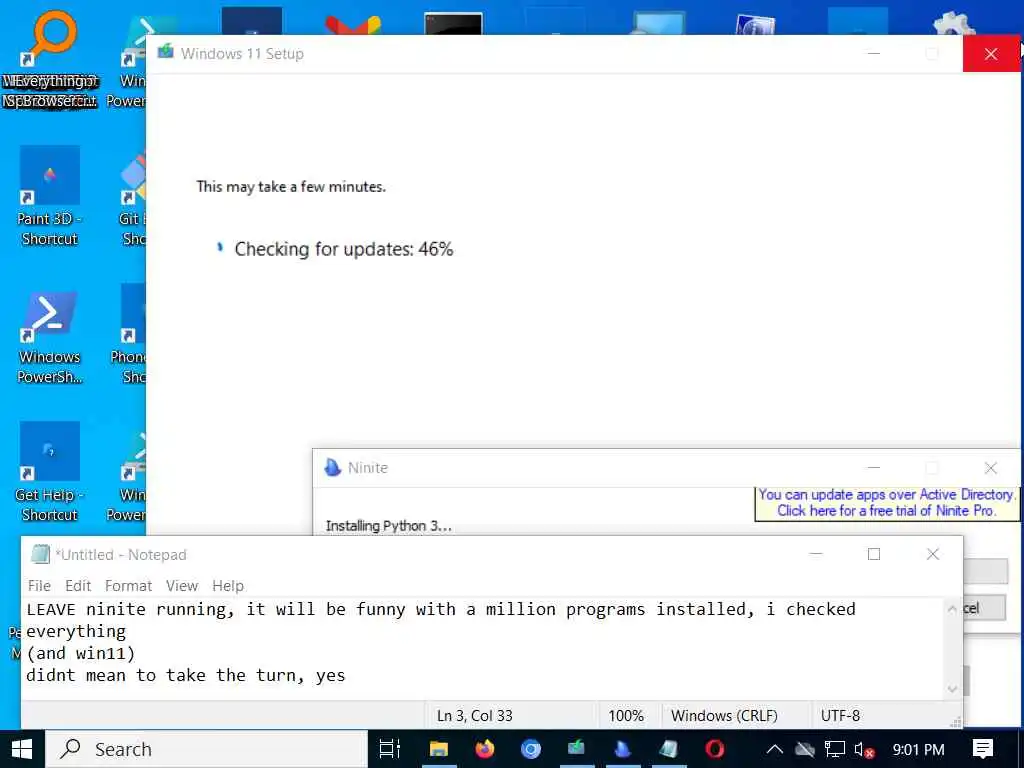Click 'UTF-8' encoding in Notepad status bar
Viewport: 1024px width, 768px height.
[840, 716]
